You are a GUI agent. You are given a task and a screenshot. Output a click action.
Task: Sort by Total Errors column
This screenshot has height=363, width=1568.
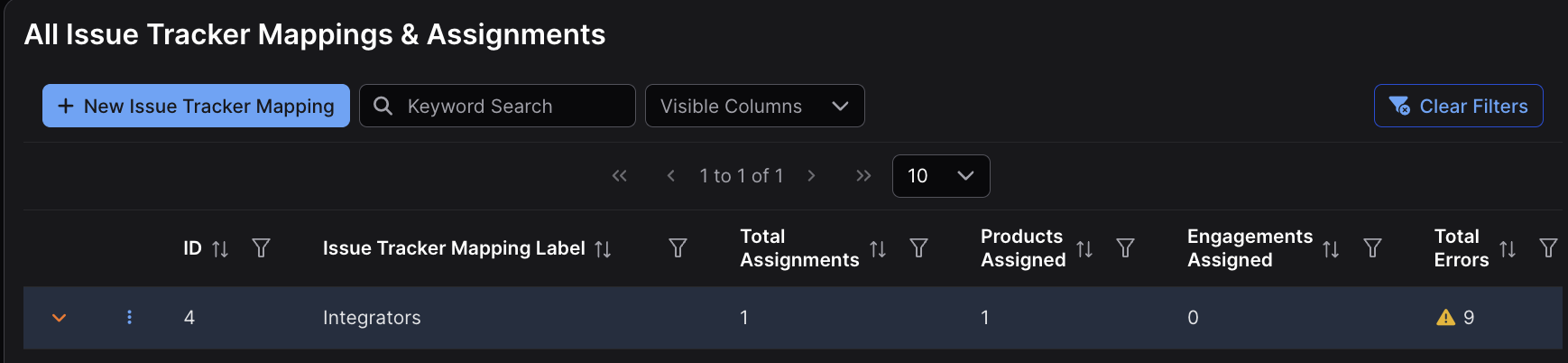pyautogui.click(x=1508, y=249)
